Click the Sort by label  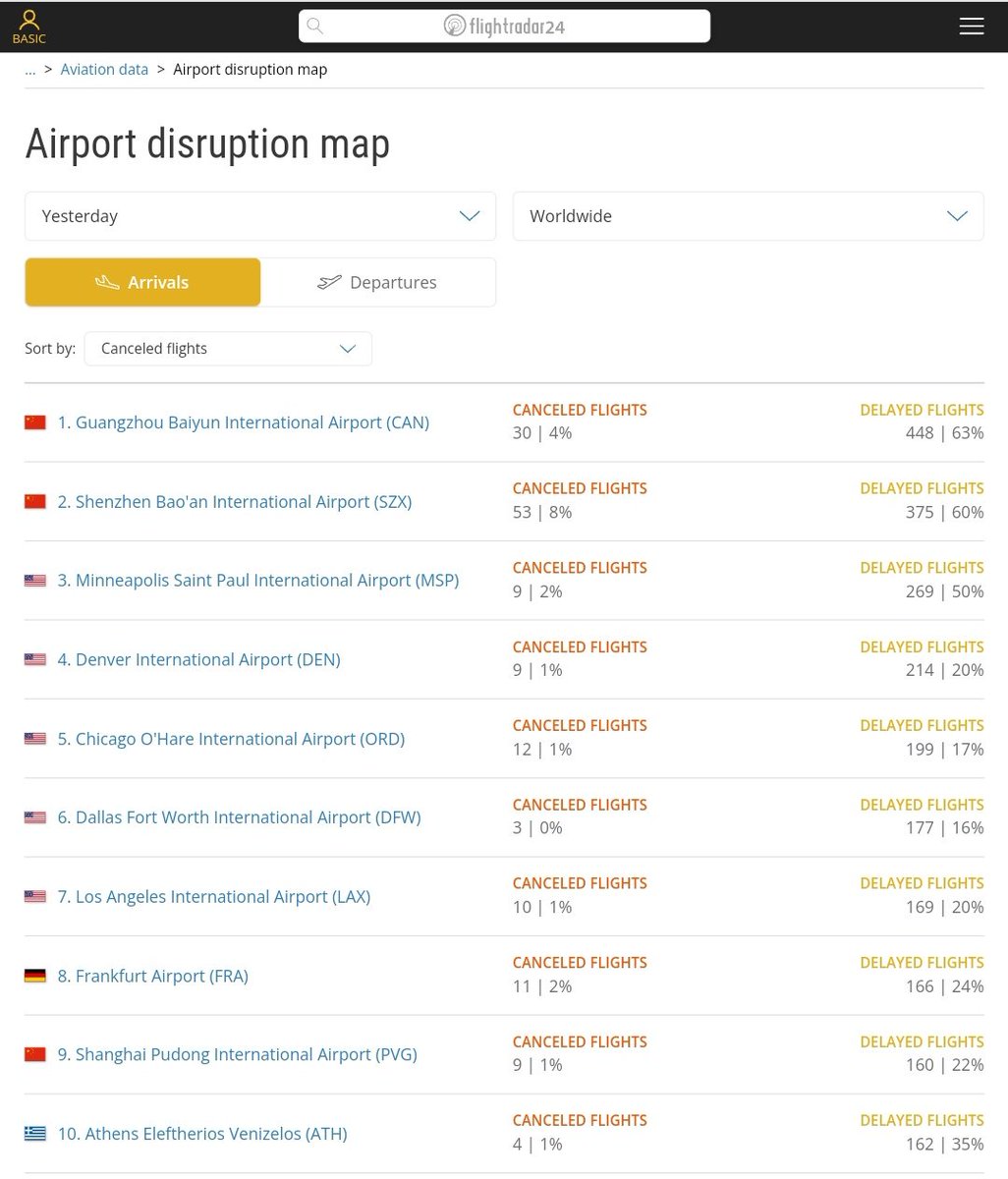(x=50, y=349)
